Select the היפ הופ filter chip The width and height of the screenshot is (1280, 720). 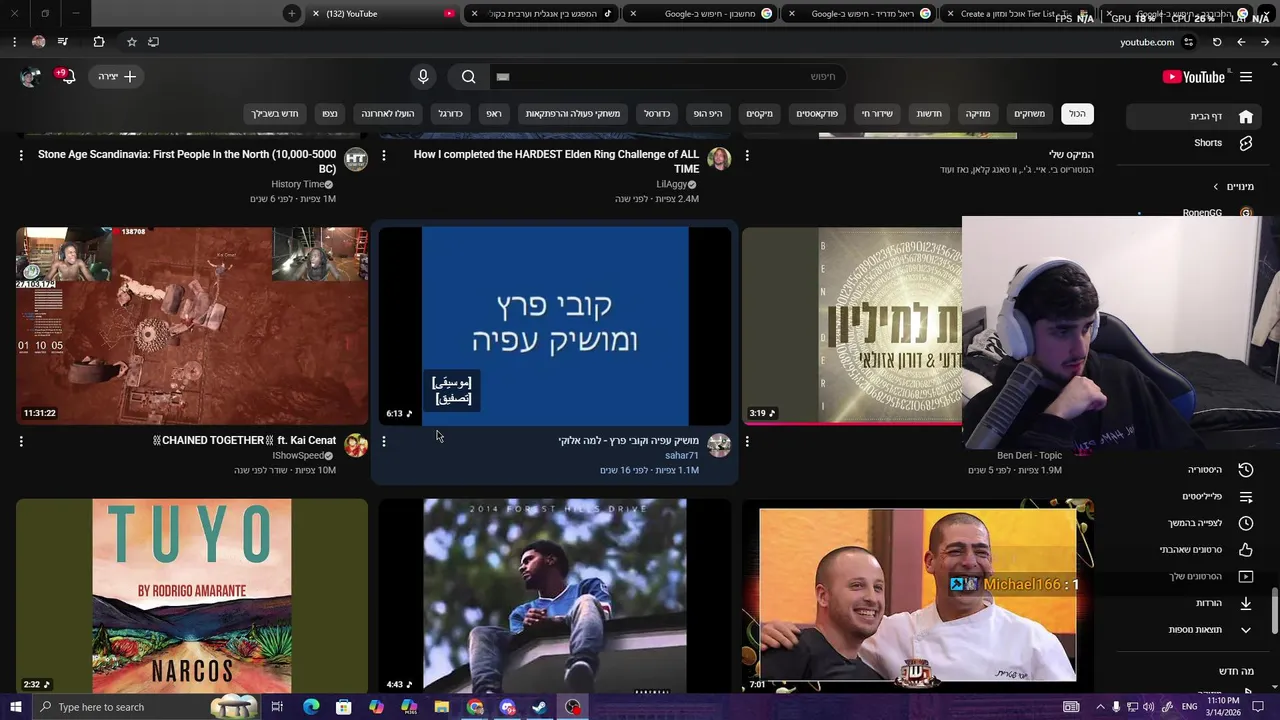[x=708, y=114]
